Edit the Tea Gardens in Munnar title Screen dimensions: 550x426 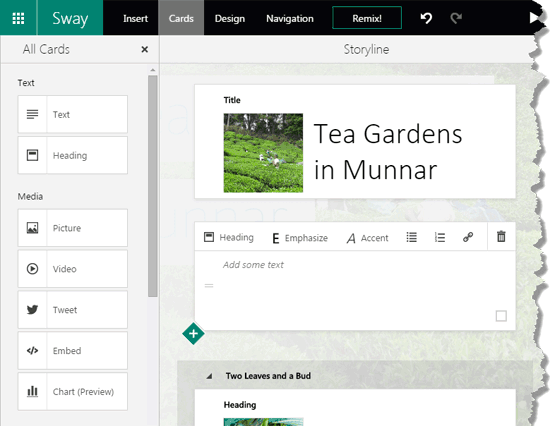click(388, 152)
